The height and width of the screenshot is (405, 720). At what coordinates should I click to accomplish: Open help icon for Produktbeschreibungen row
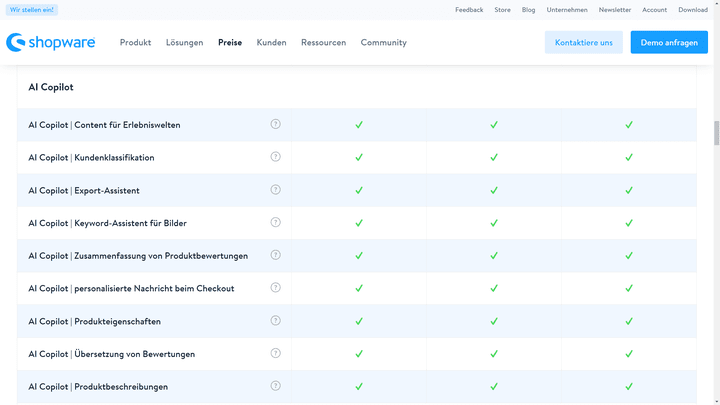coord(276,386)
